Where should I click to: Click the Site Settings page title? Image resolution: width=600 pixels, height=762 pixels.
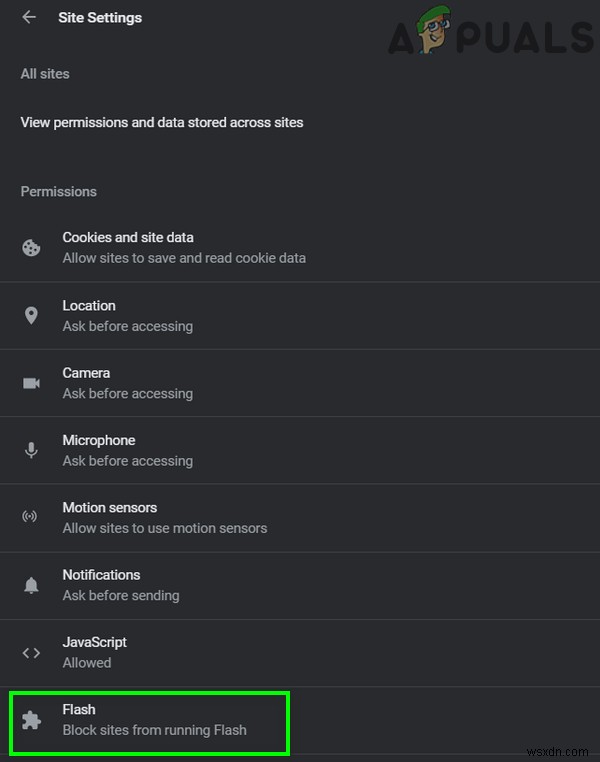coord(100,18)
